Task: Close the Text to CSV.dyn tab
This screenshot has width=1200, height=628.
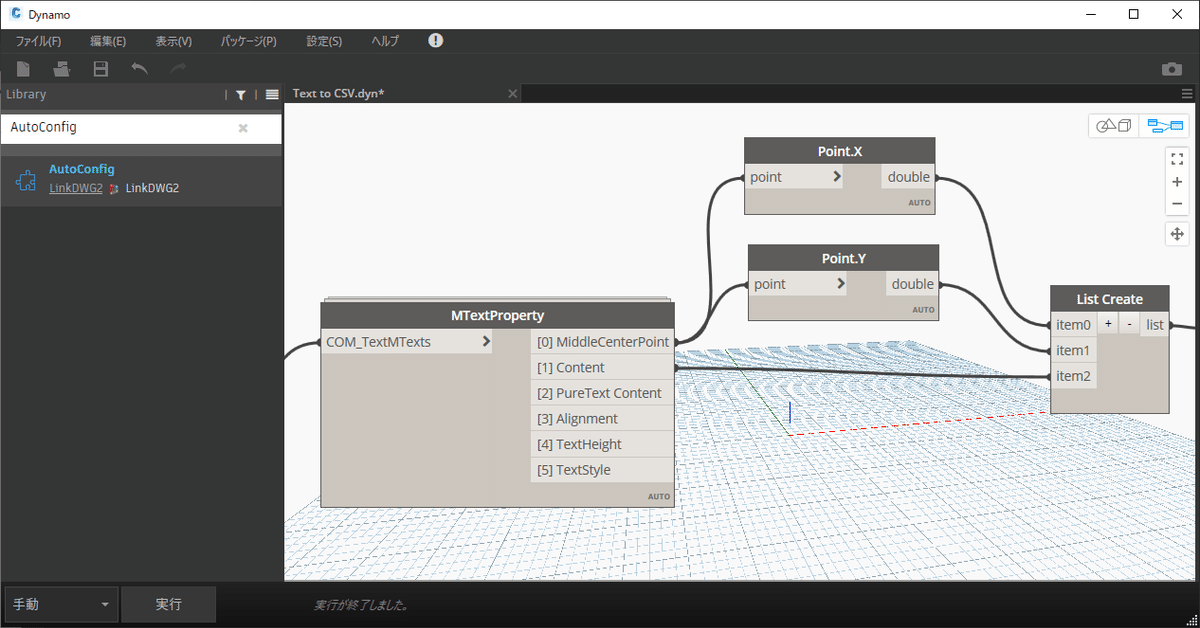Action: [x=513, y=93]
